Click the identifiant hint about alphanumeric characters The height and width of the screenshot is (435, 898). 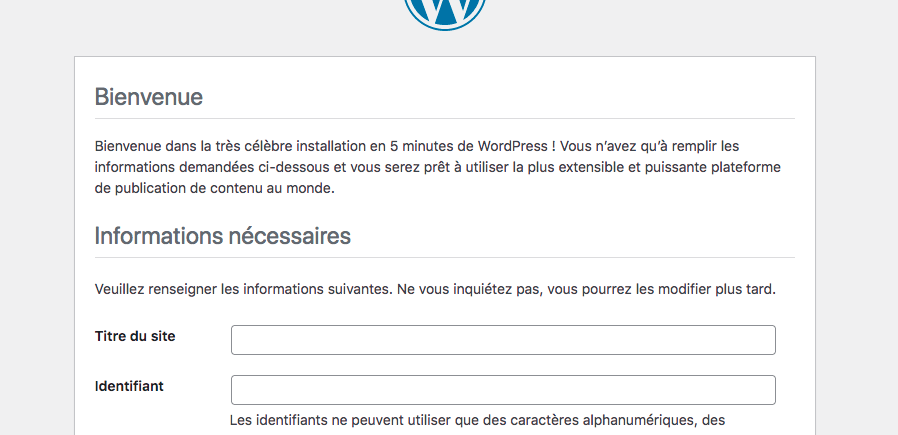tap(477, 421)
